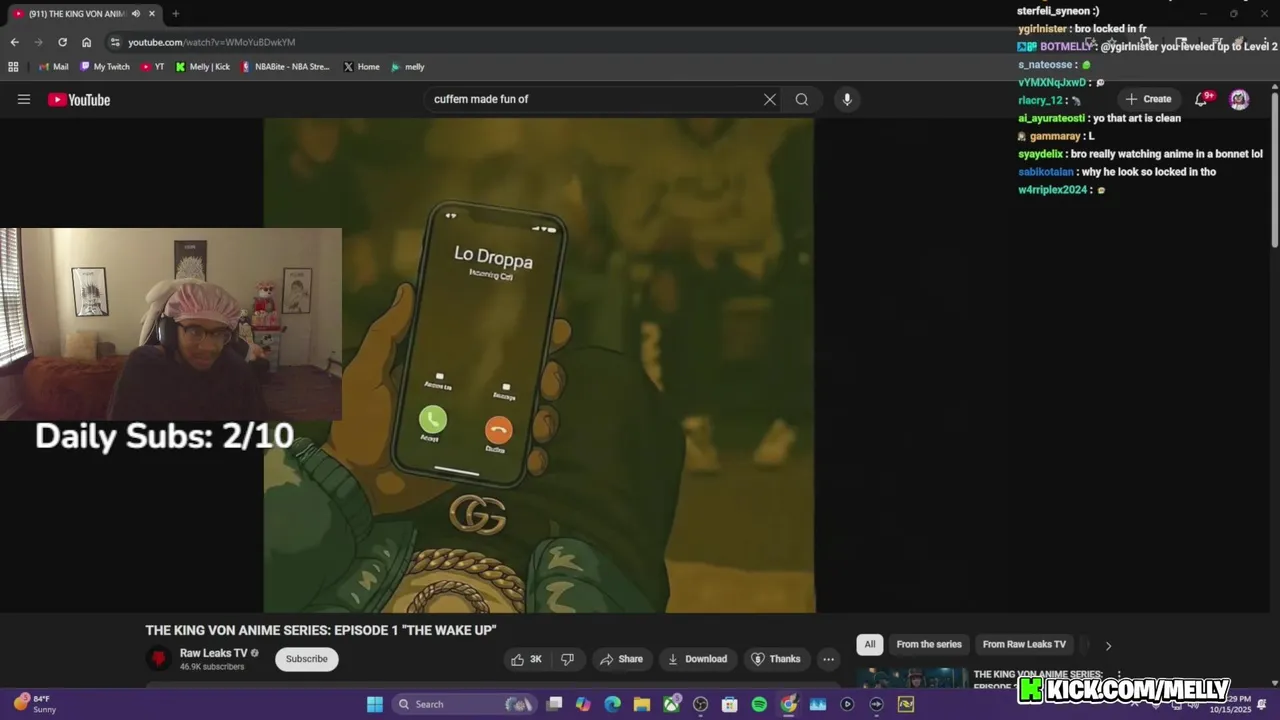Open the browser apps grid shortcut

pos(13,67)
